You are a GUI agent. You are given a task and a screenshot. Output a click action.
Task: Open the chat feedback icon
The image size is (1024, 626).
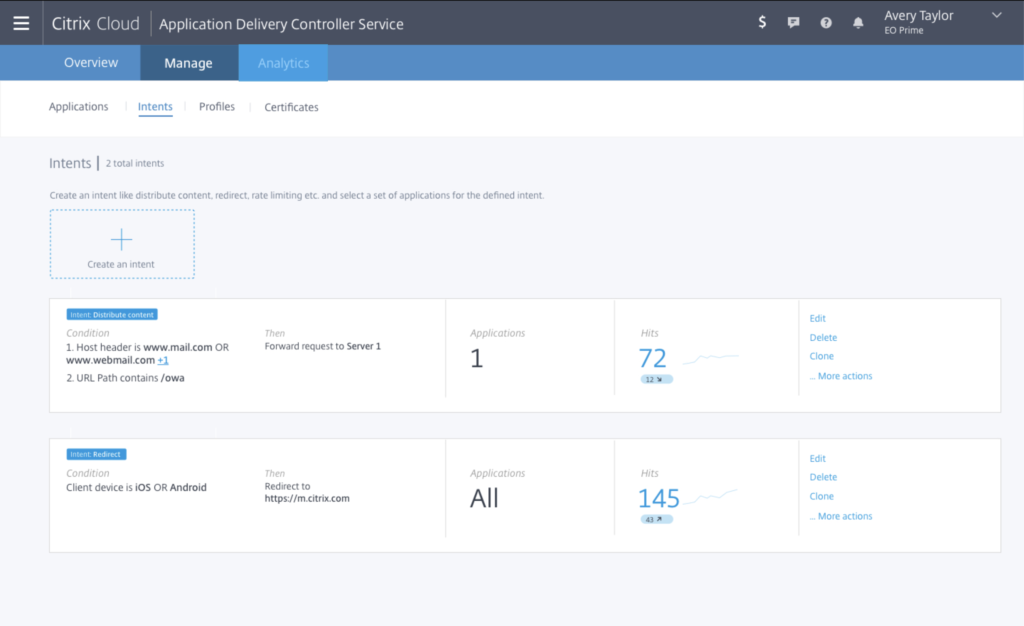794,23
